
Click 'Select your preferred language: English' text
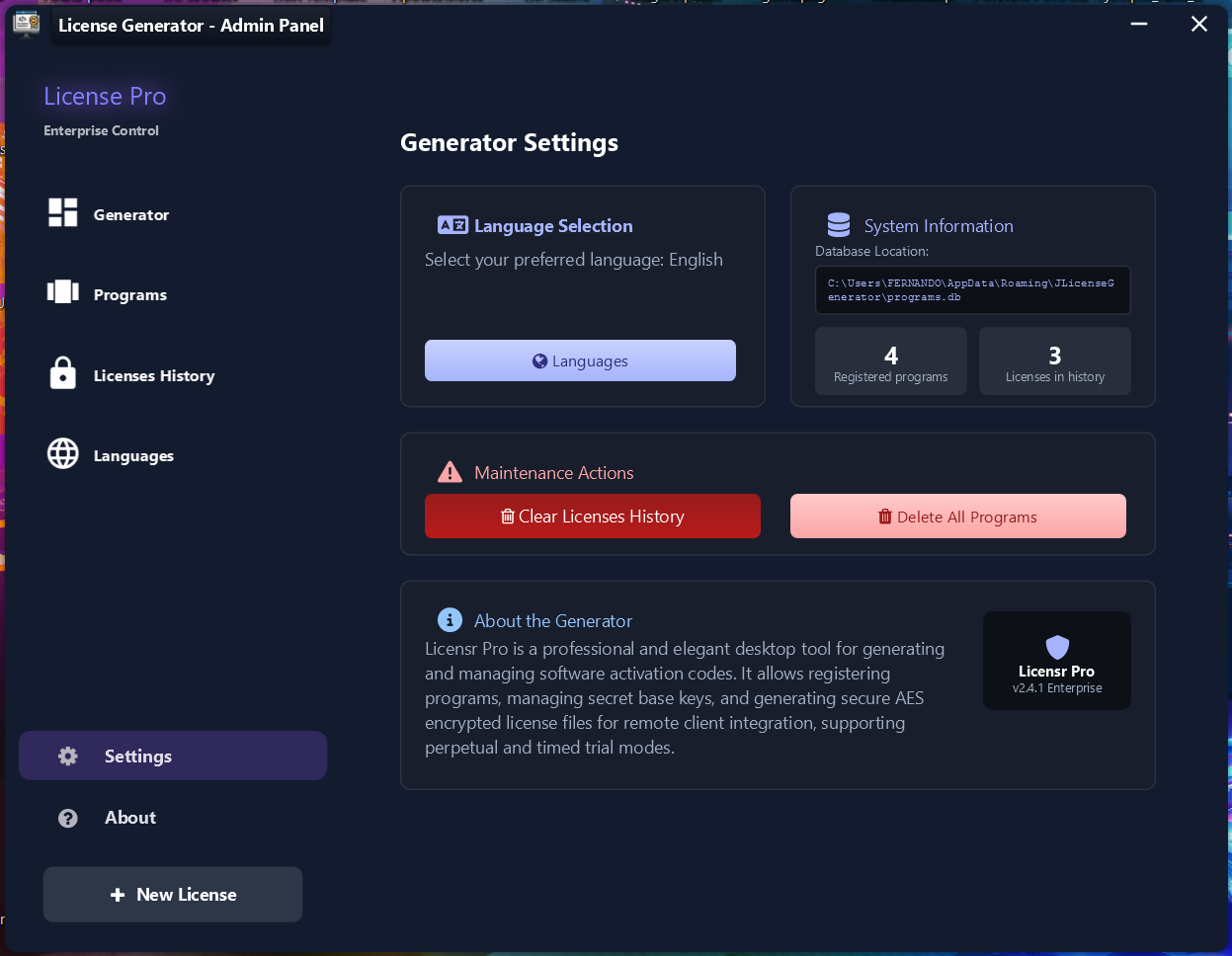coord(574,260)
